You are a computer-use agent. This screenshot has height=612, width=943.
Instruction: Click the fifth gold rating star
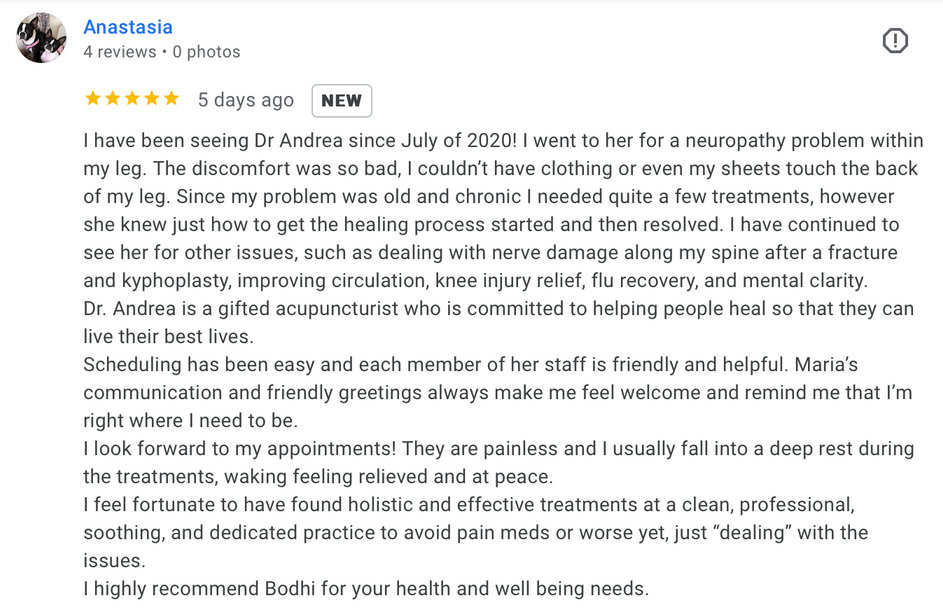point(171,98)
